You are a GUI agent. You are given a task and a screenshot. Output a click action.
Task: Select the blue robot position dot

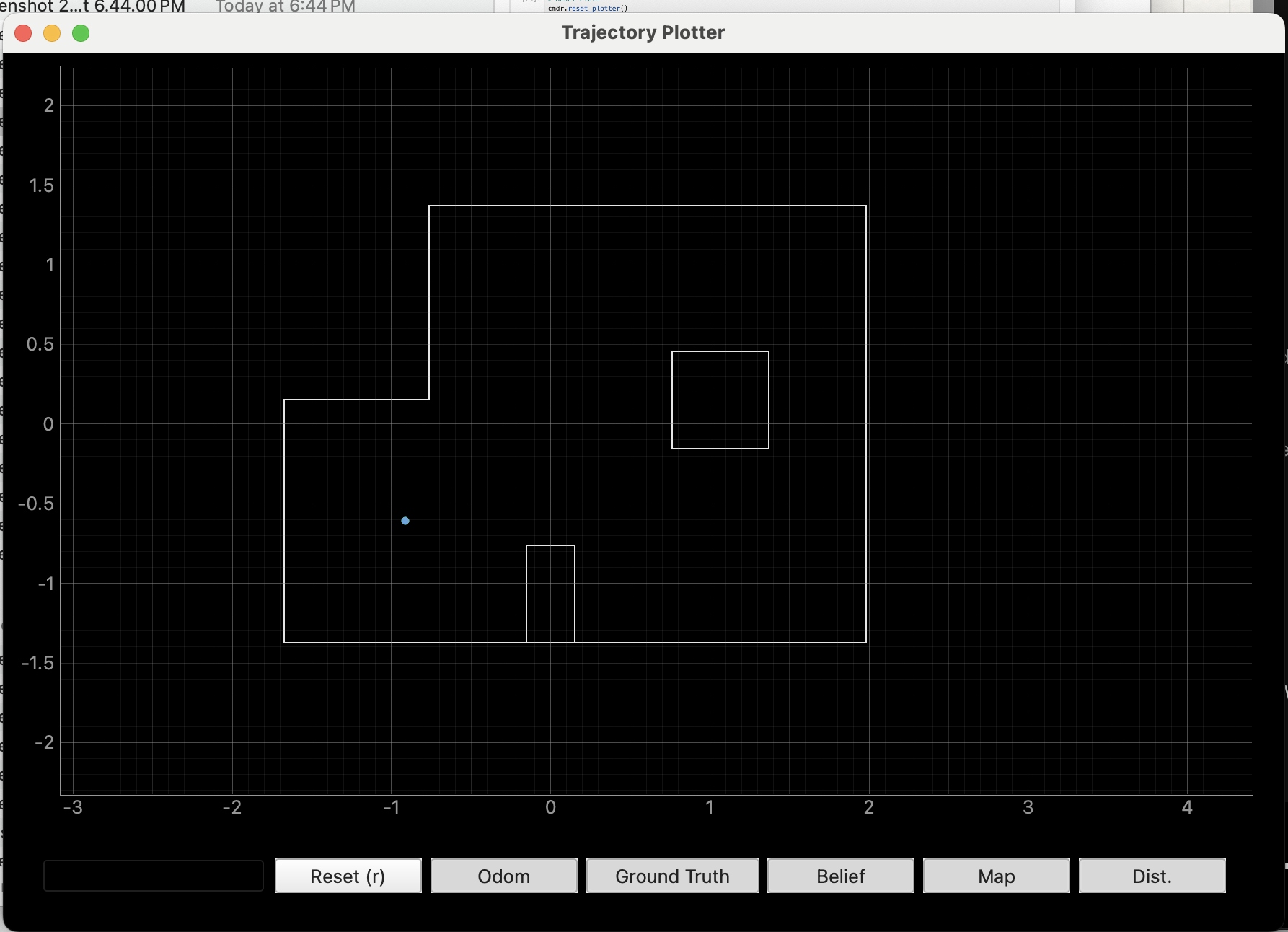click(405, 521)
